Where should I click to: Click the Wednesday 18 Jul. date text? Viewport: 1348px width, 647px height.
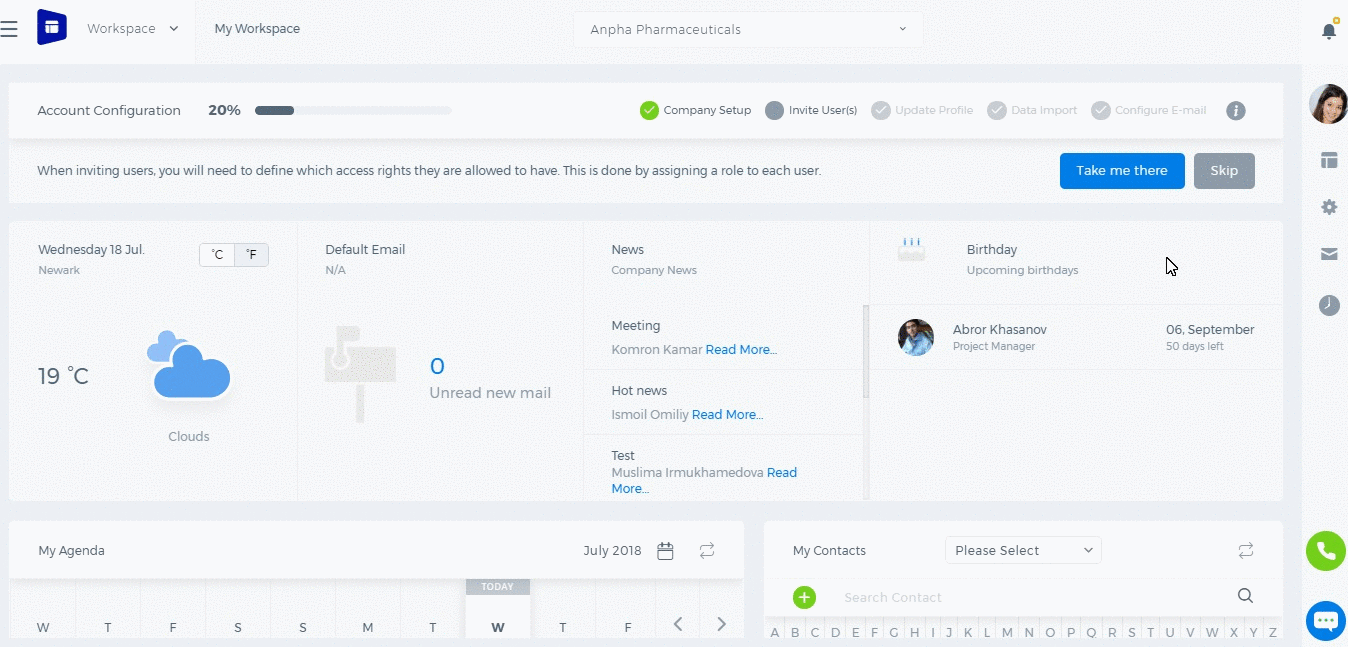coord(92,250)
